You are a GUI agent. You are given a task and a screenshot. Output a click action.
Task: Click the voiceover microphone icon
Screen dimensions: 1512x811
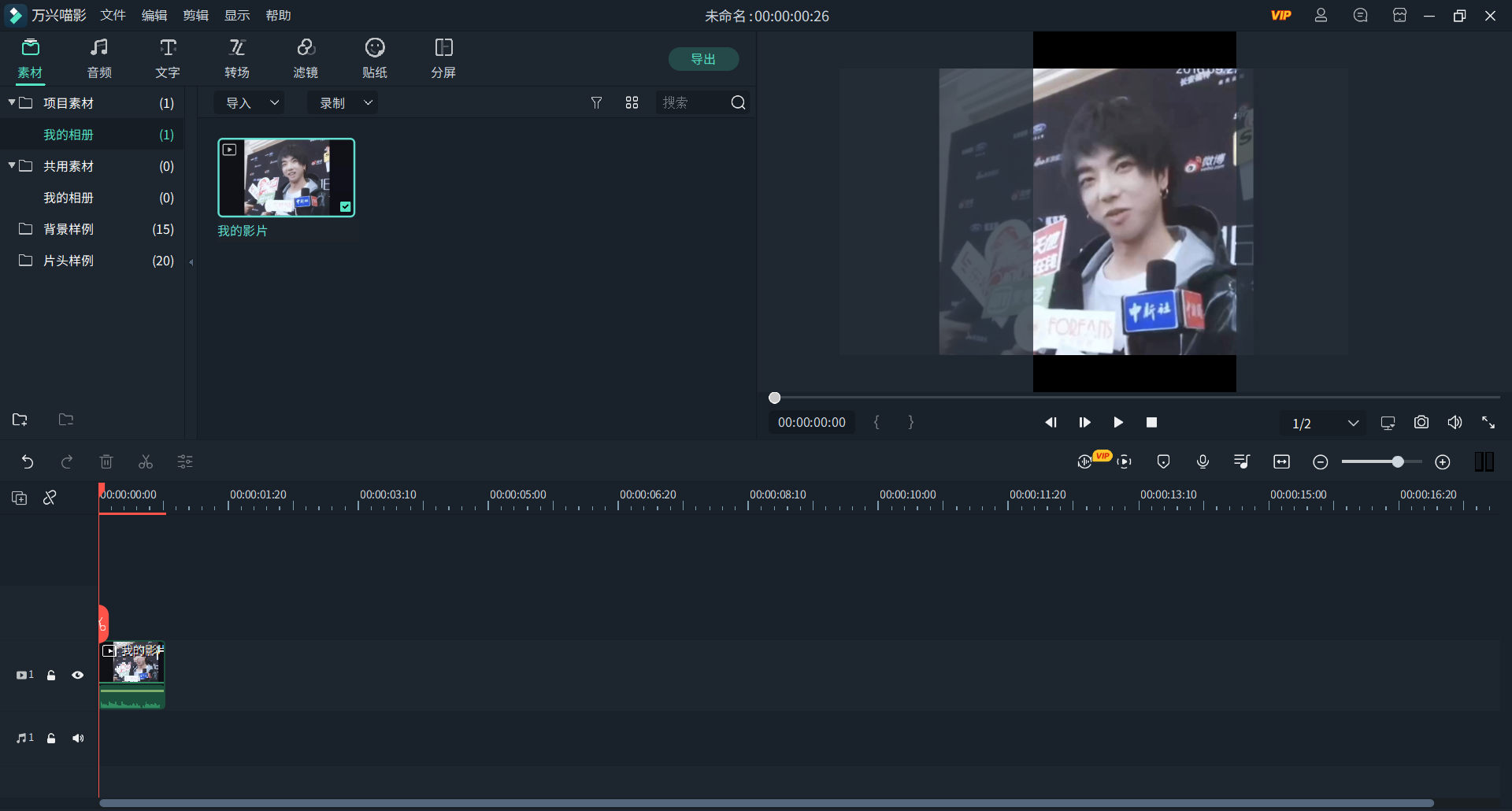point(1203,462)
